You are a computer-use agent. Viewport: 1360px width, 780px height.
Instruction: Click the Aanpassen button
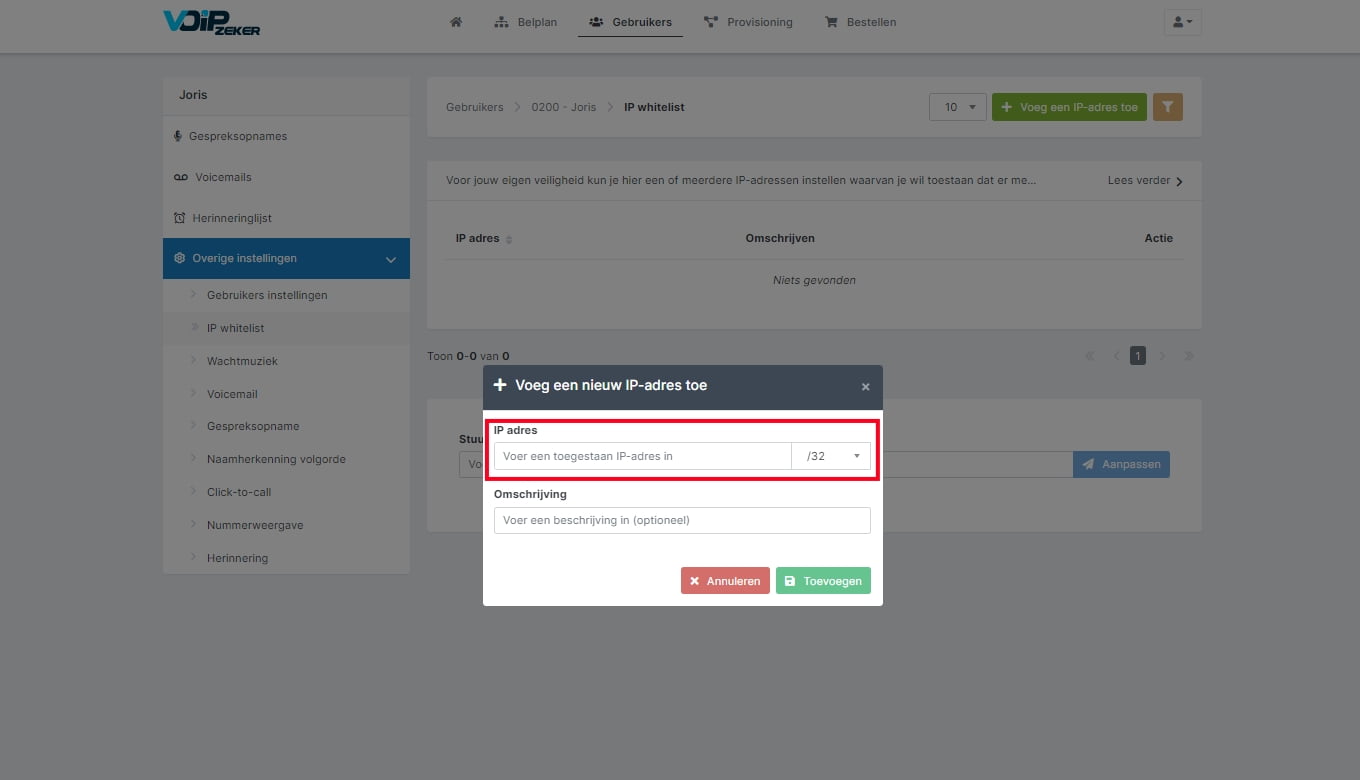1121,464
